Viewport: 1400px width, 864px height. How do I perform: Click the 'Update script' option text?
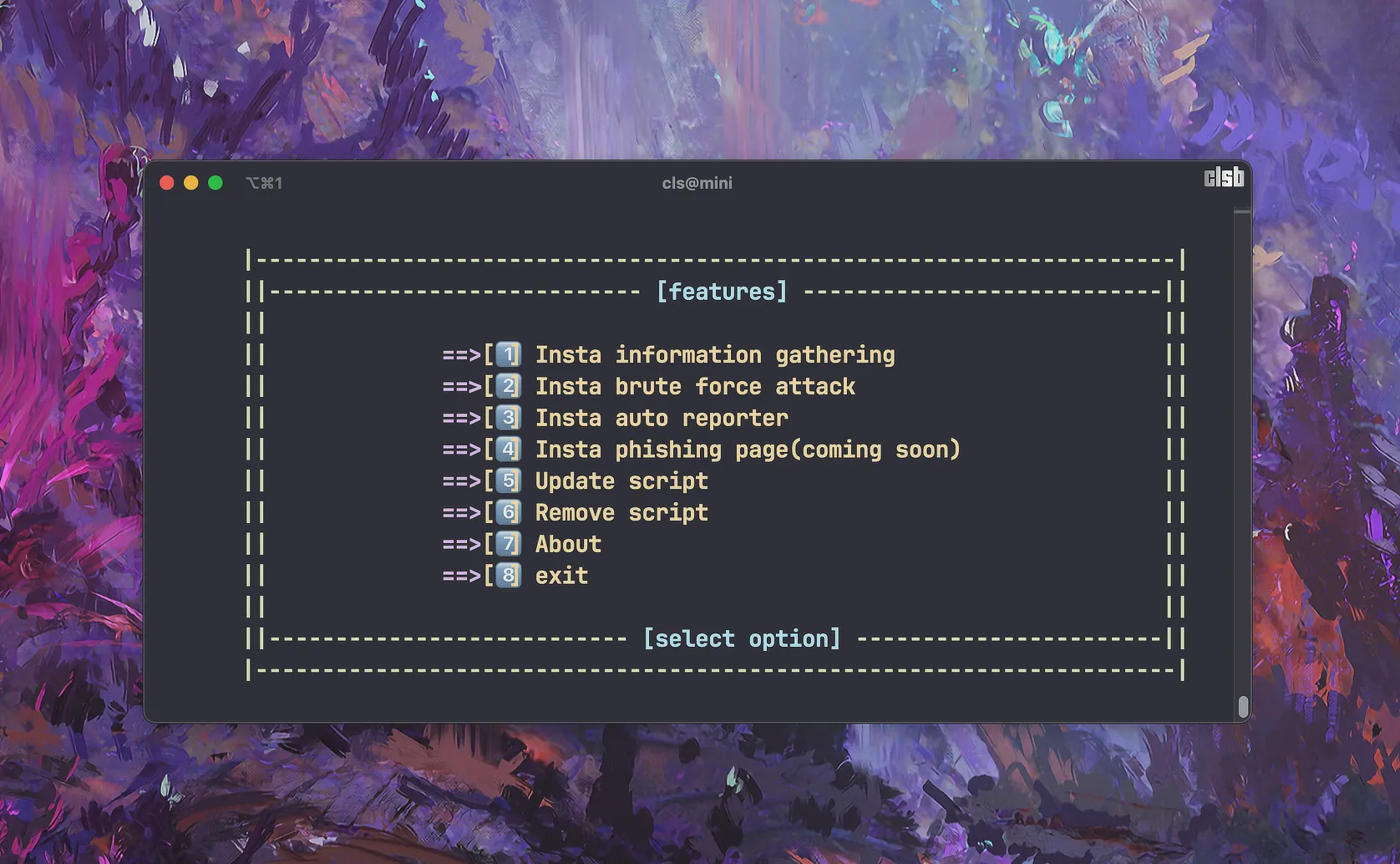coord(621,481)
